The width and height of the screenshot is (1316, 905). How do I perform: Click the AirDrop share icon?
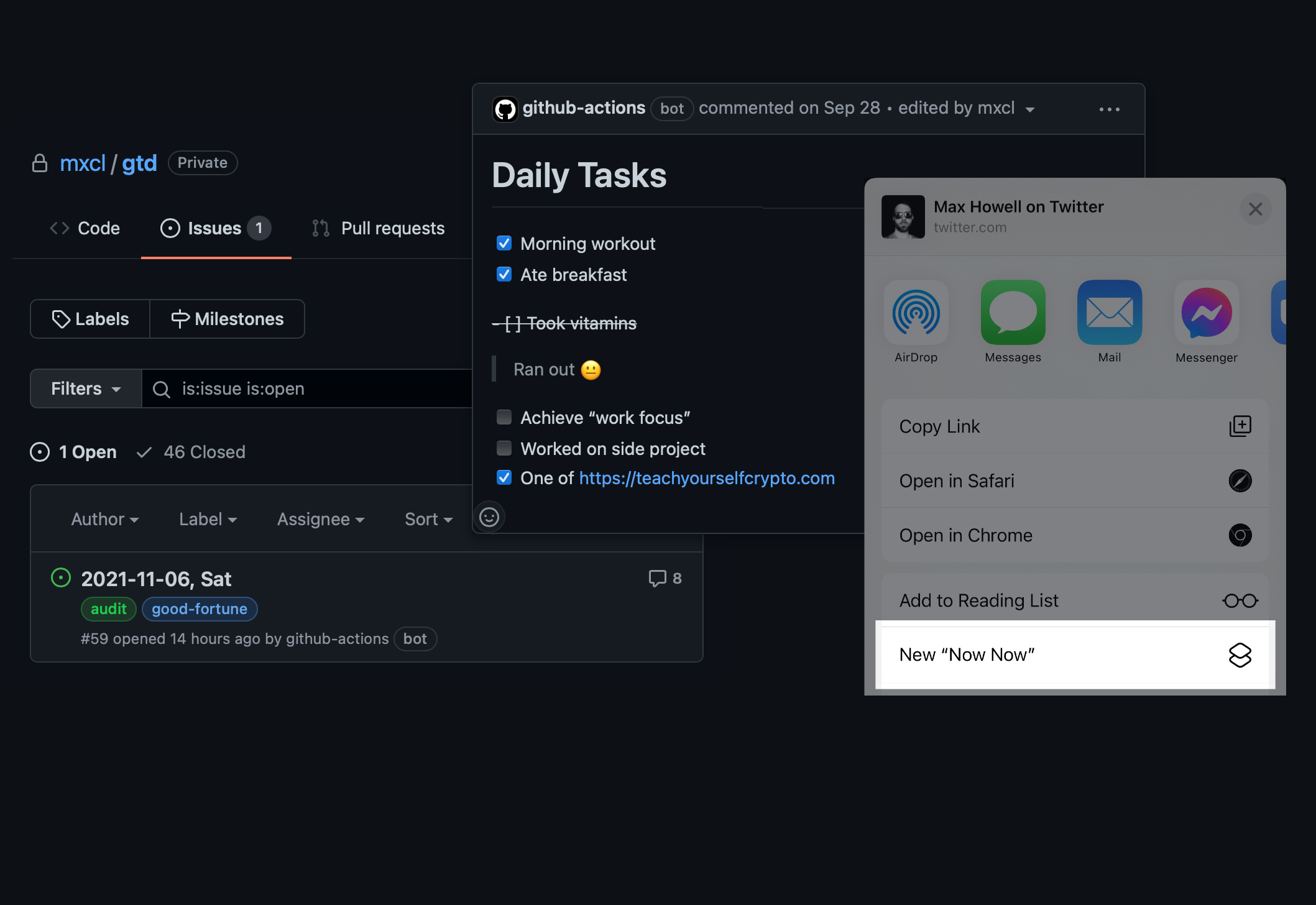(916, 312)
